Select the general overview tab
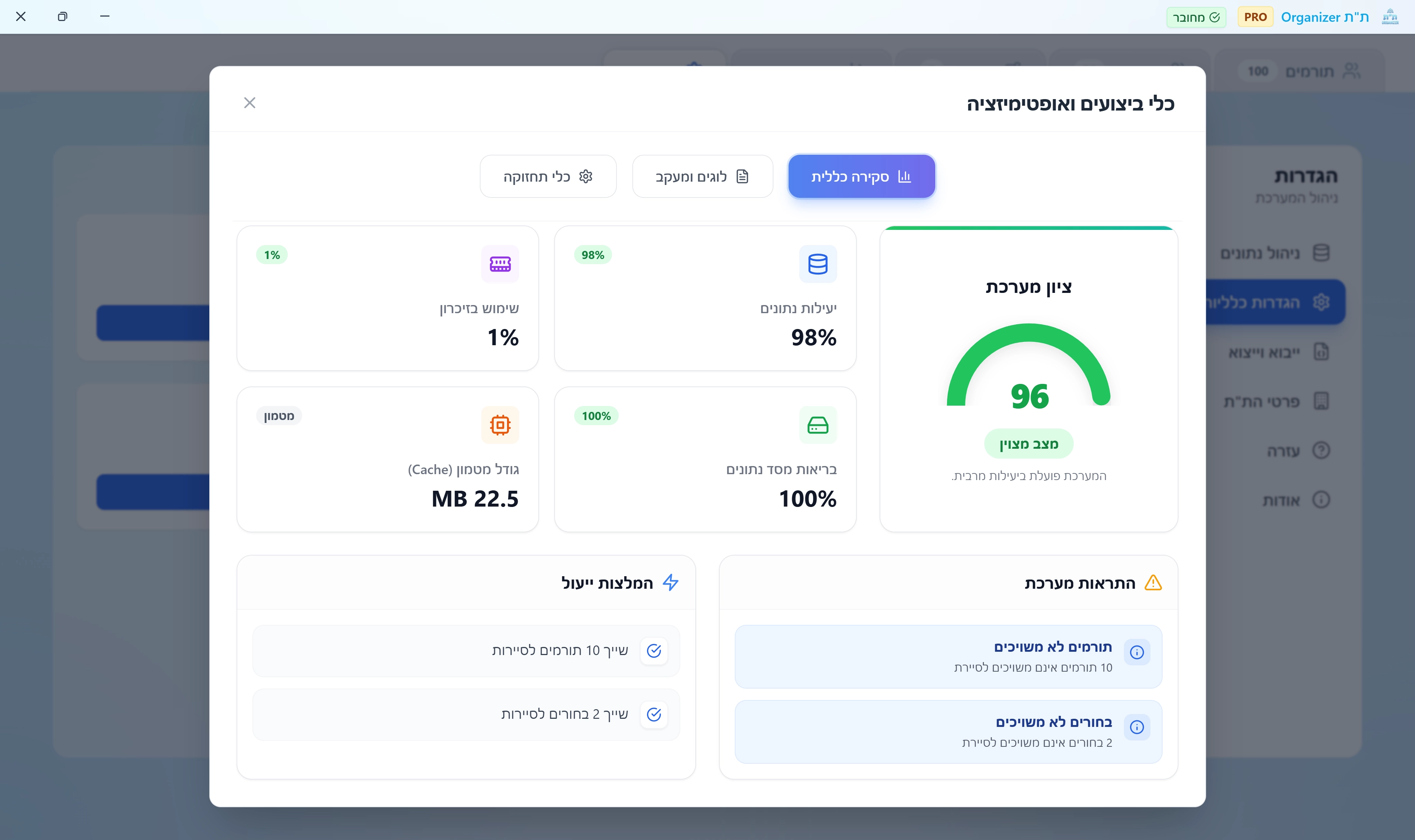The height and width of the screenshot is (840, 1415). click(861, 176)
